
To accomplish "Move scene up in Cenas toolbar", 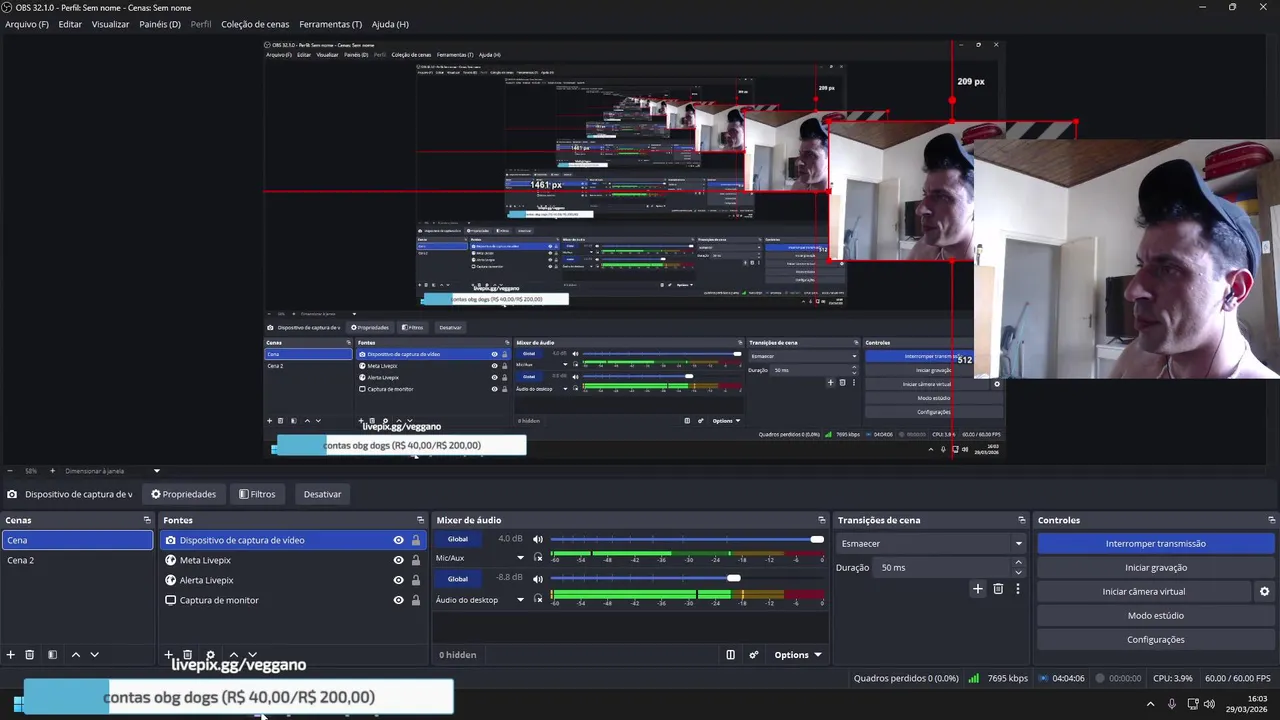I will 76,655.
